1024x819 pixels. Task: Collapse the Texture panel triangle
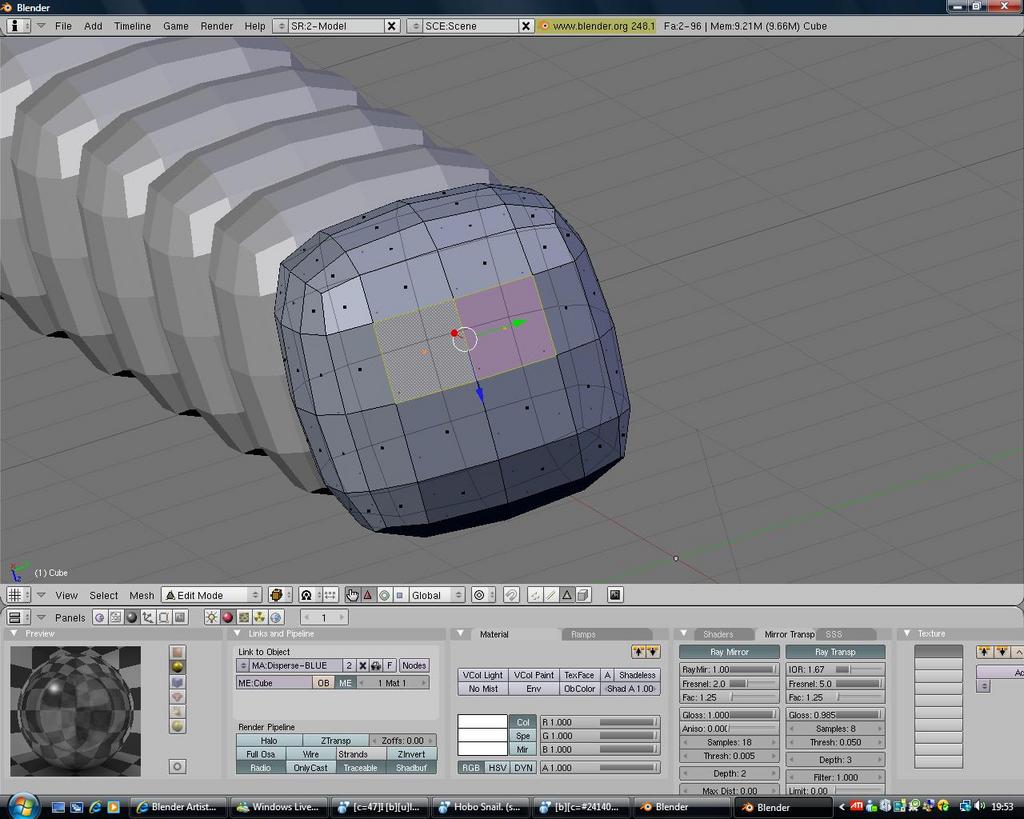pyautogui.click(x=906, y=634)
